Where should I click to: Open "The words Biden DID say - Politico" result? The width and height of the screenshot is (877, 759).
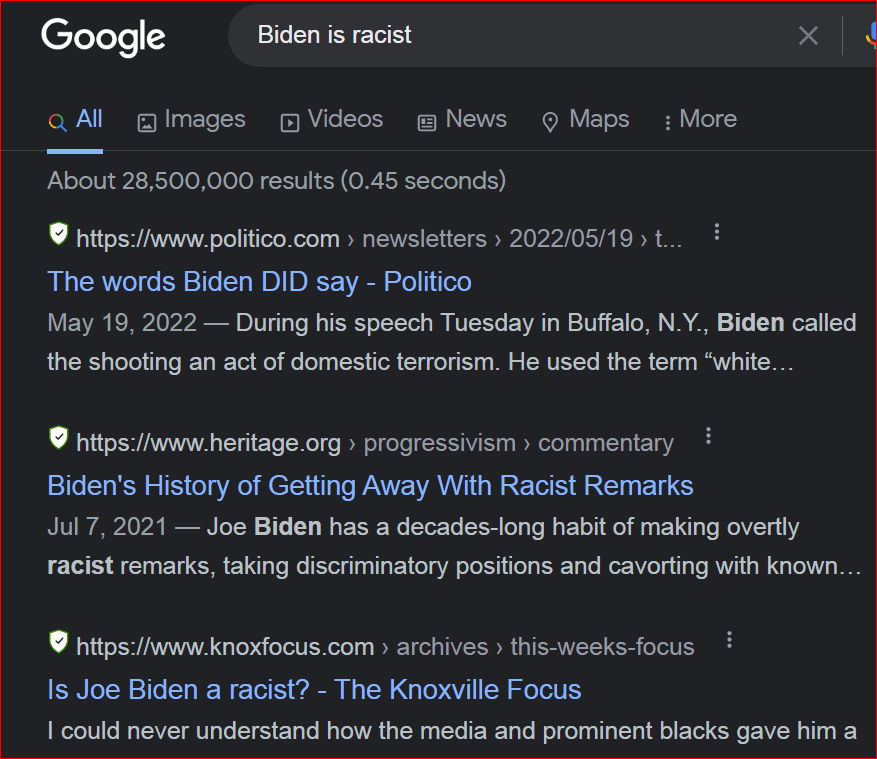click(259, 282)
